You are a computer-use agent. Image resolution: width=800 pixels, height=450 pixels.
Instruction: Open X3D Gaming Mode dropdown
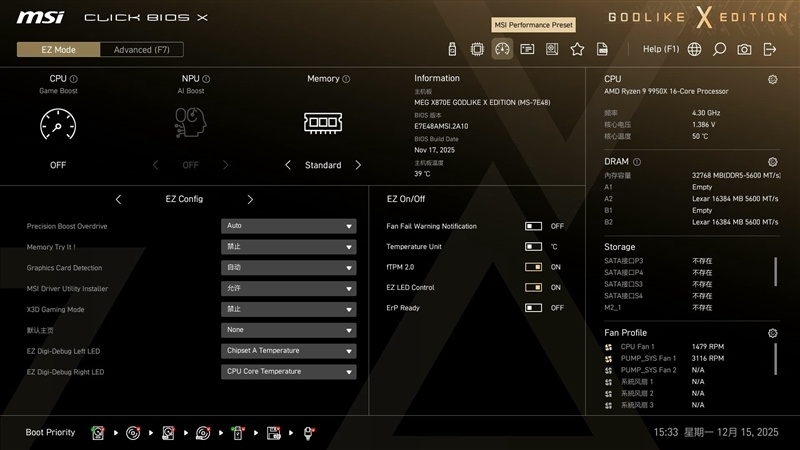pos(289,309)
